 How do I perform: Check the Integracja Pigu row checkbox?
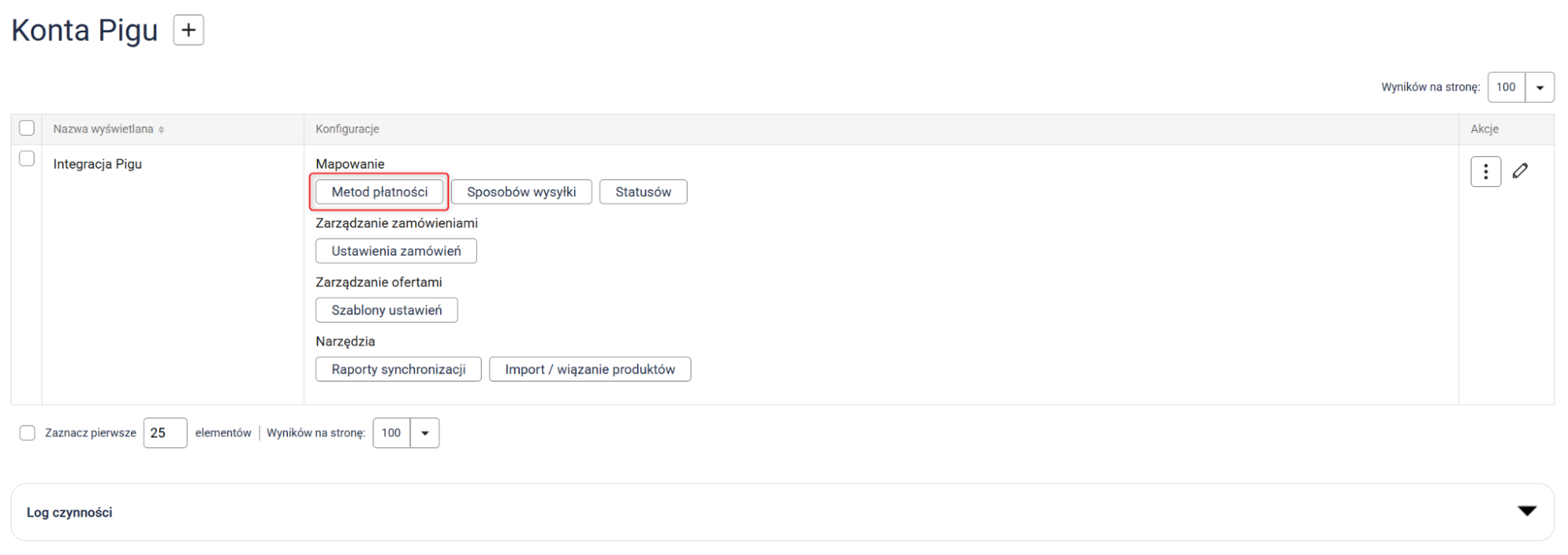[27, 159]
